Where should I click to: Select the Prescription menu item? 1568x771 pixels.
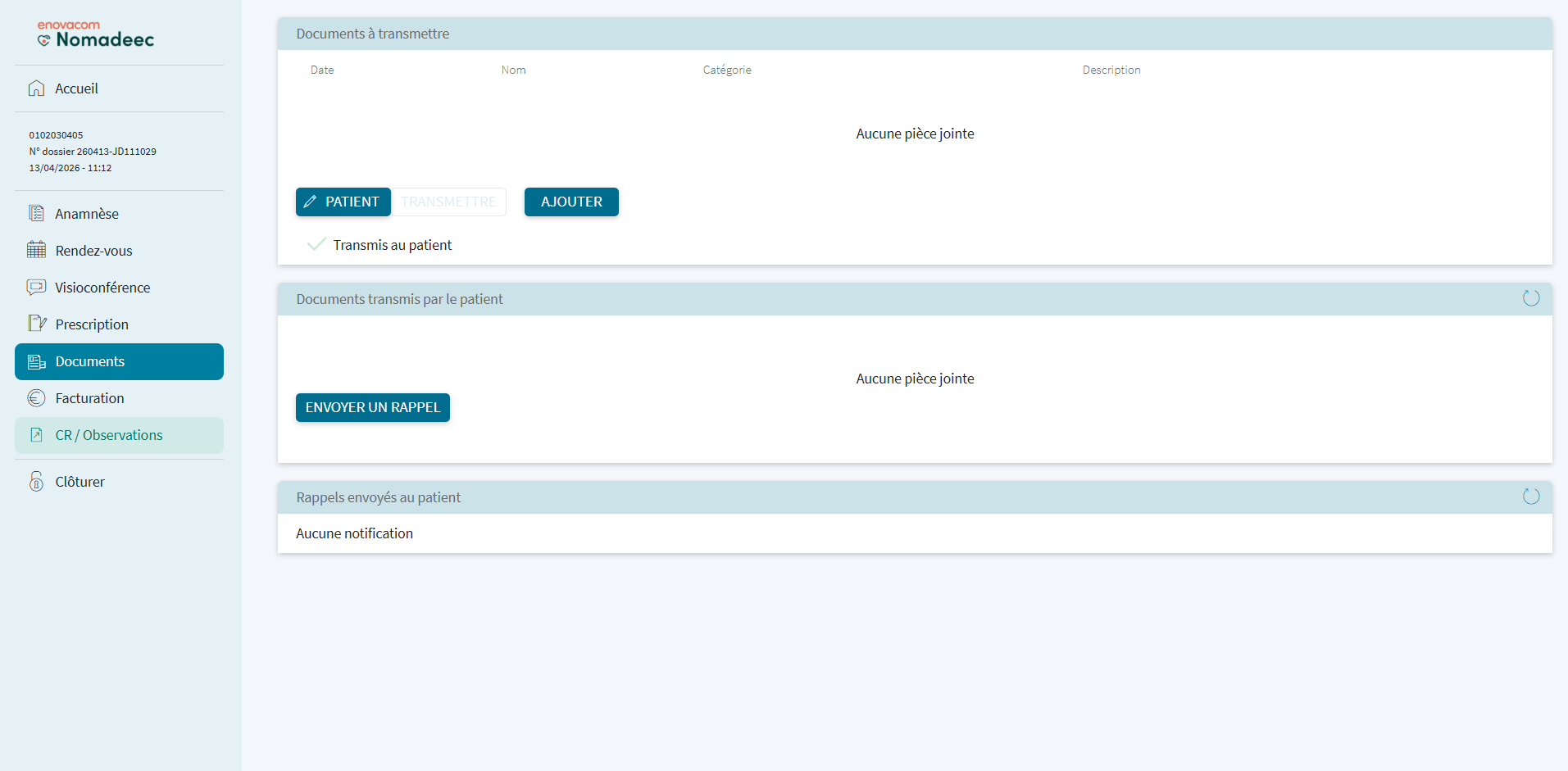coord(119,324)
